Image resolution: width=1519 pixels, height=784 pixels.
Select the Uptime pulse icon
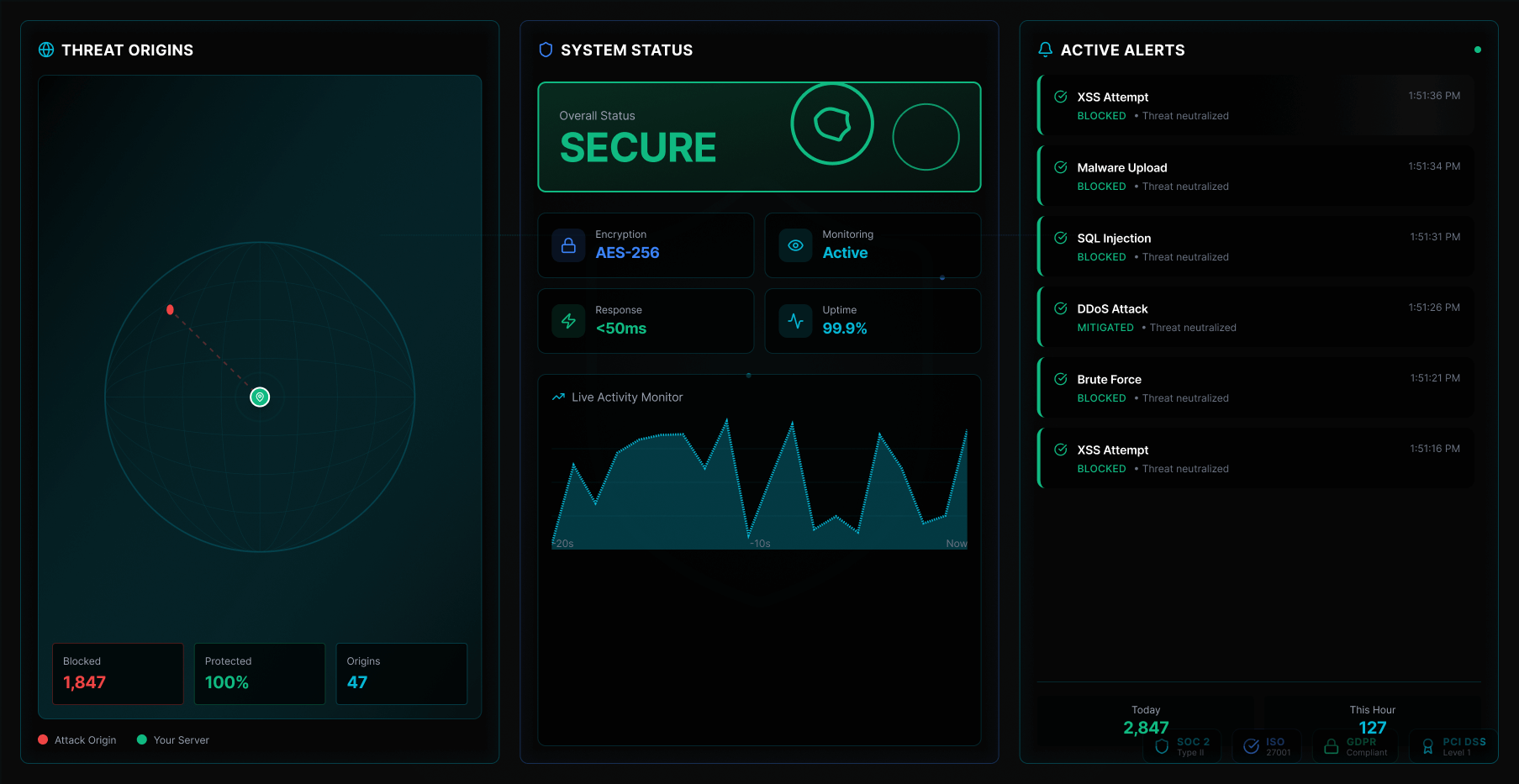[x=795, y=321]
